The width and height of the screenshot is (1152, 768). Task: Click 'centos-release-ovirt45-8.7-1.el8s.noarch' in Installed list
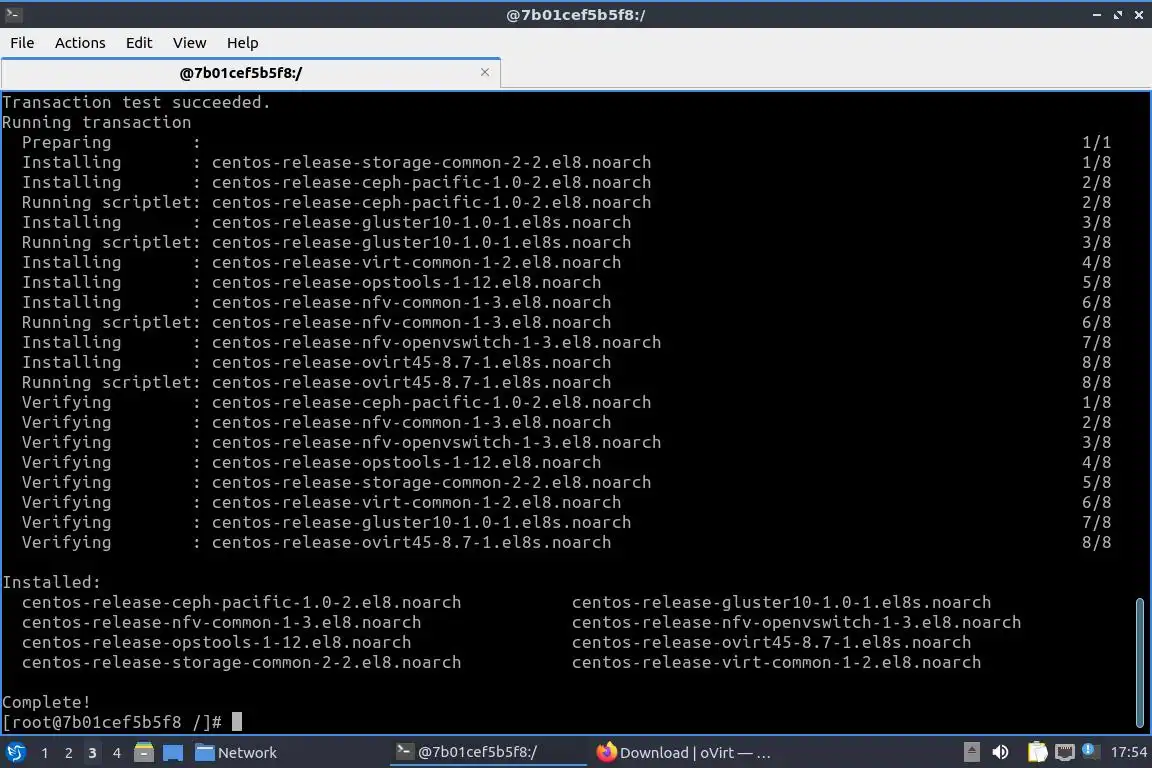tap(771, 642)
